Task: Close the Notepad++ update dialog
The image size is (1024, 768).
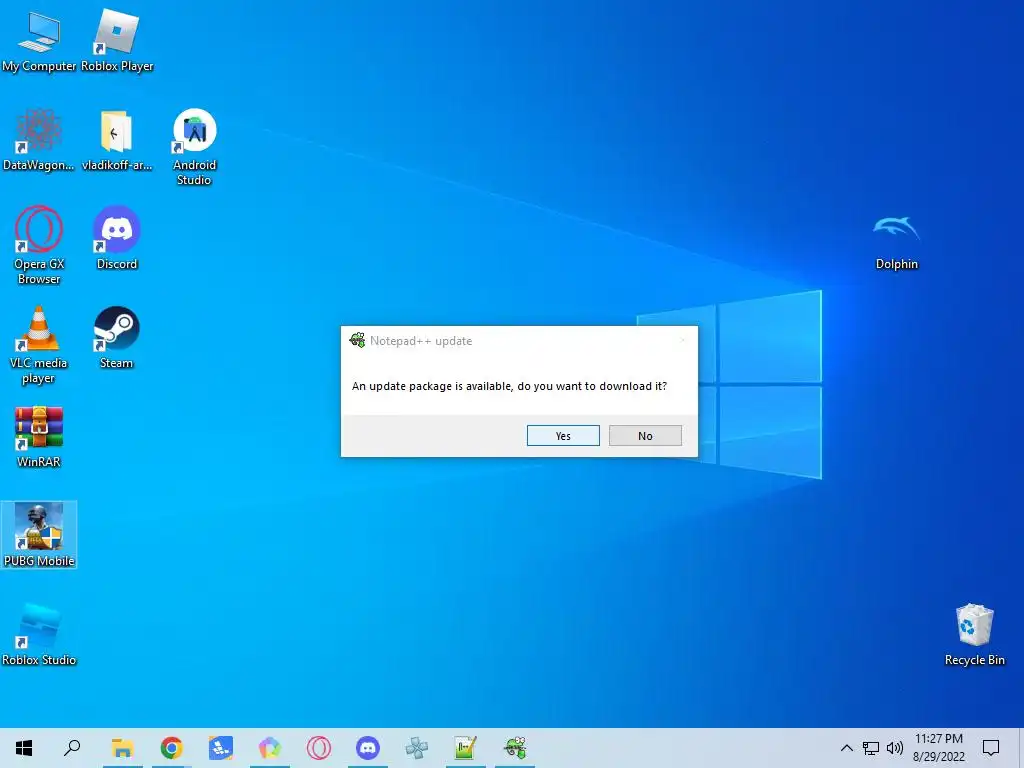Action: (682, 340)
